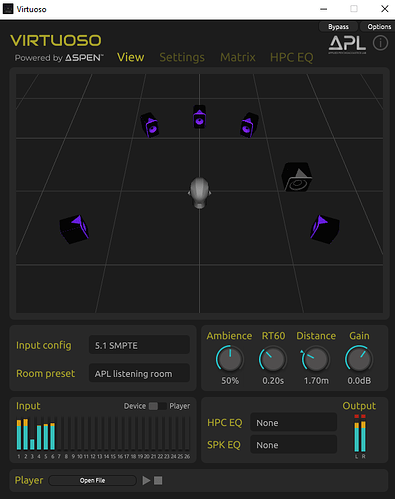Click input channel 3 level meter
This screenshot has height=499, width=395.
point(32,434)
